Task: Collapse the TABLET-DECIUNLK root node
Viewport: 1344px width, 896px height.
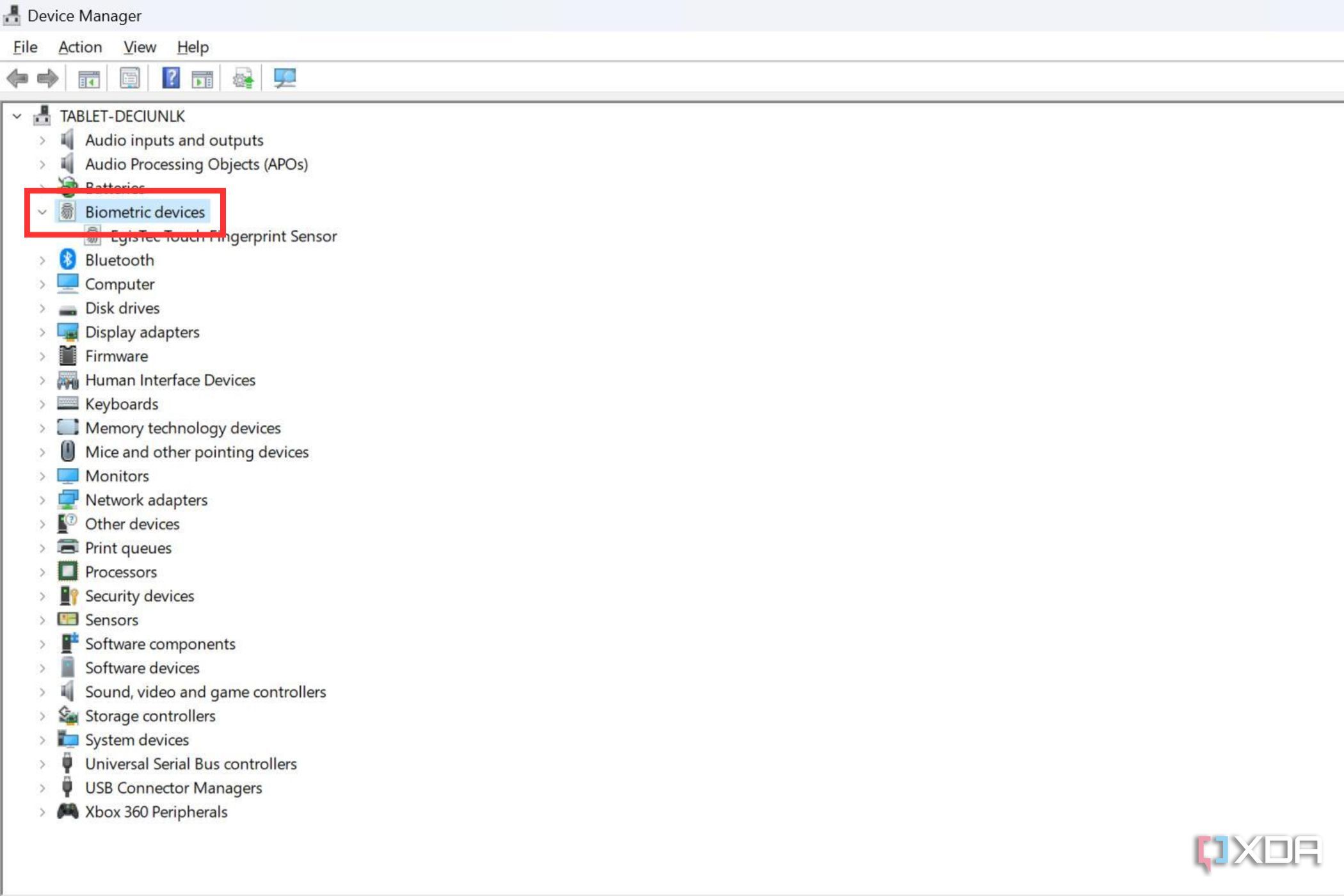Action: click(17, 116)
